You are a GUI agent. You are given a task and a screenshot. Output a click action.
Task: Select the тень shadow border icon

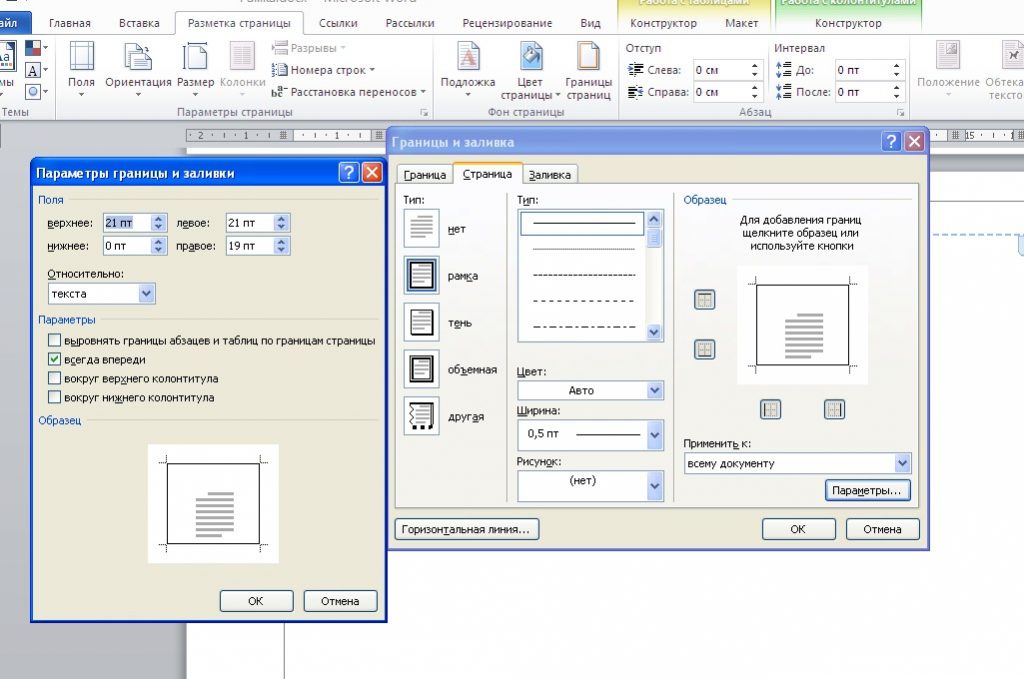click(421, 322)
